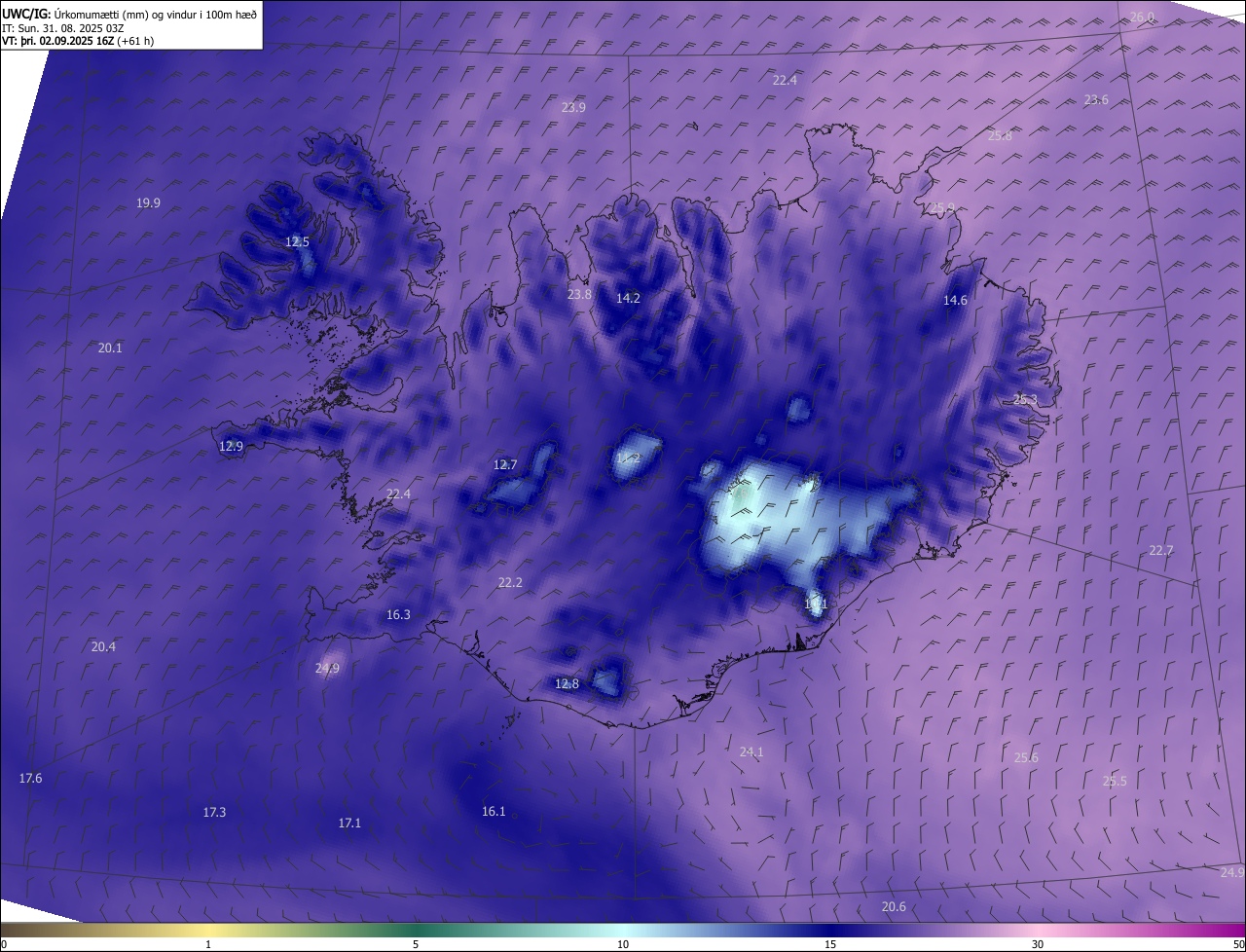
Task: Click the 12.7 value label
Action: (505, 464)
